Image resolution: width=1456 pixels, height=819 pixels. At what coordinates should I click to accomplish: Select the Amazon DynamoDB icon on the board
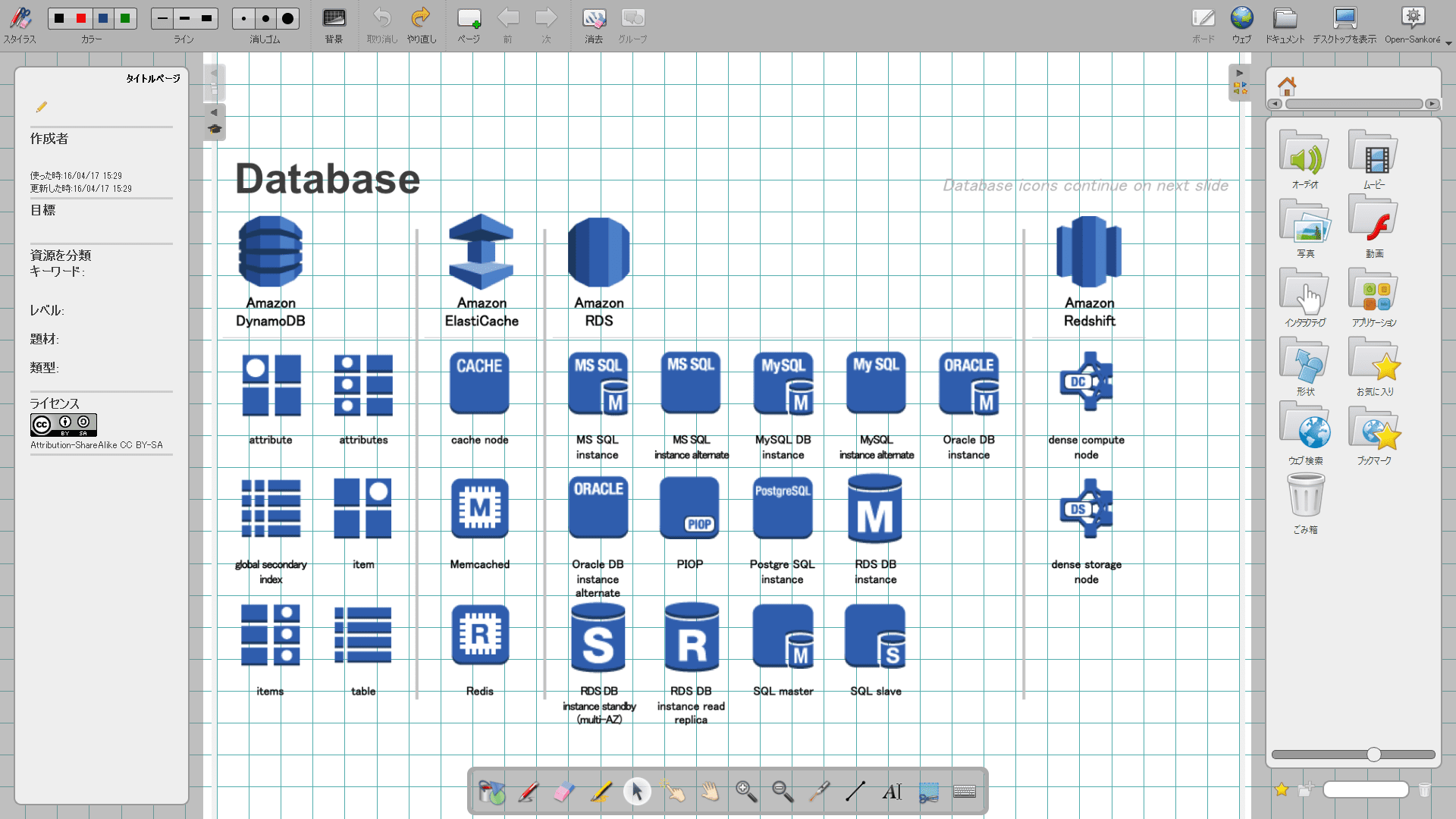point(271,251)
